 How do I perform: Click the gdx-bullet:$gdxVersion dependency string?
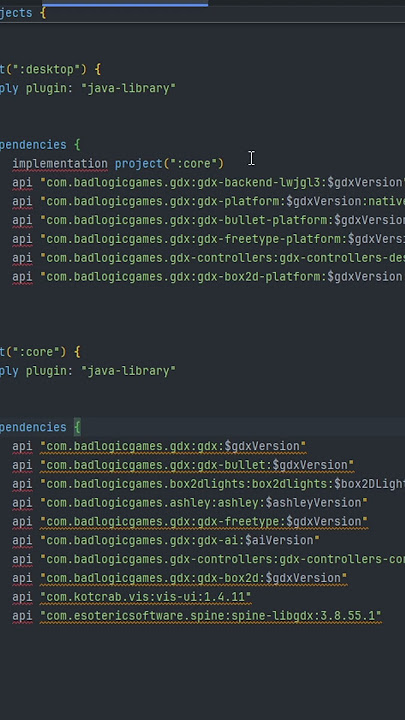tap(197, 465)
